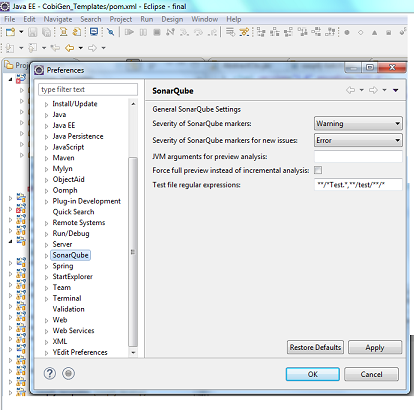Click the Last Edit Location icon
The image size is (414, 410).
click(55, 48)
